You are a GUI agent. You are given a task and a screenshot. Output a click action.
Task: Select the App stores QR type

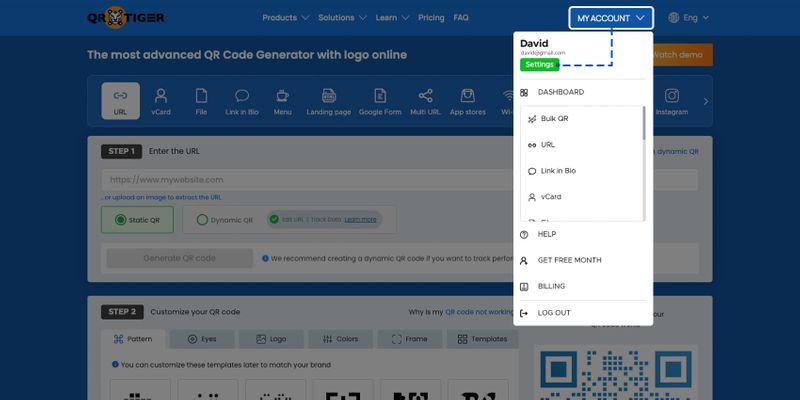point(468,101)
